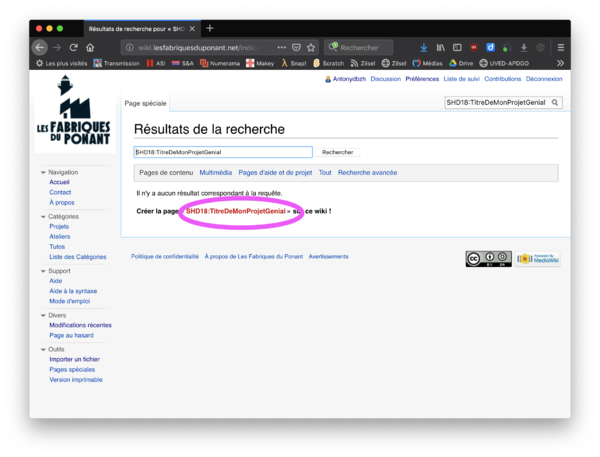Go to the browser home page icon

point(90,47)
